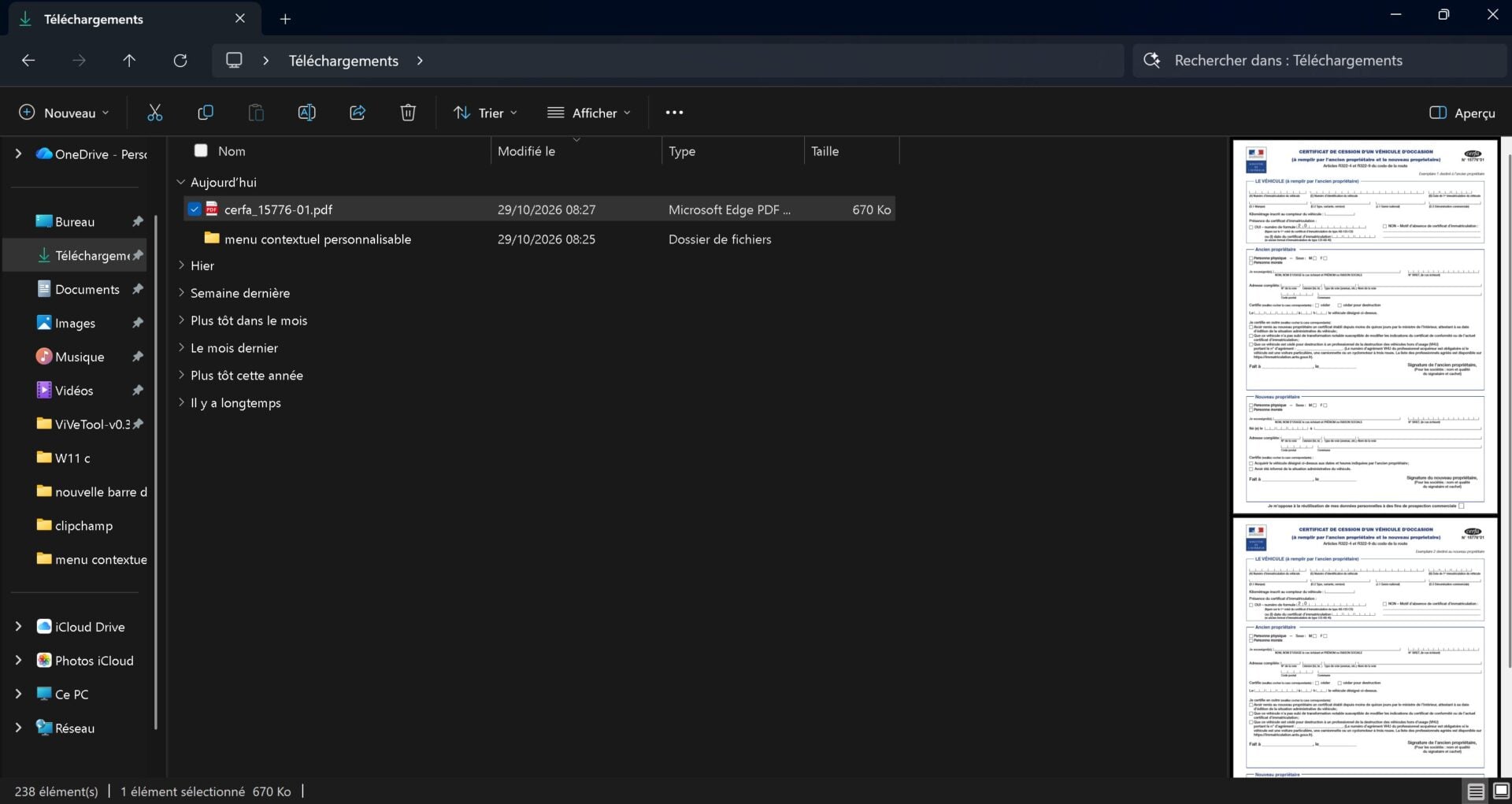Refresh the Téléchargements folder
The height and width of the screenshot is (804, 1512).
click(x=180, y=61)
